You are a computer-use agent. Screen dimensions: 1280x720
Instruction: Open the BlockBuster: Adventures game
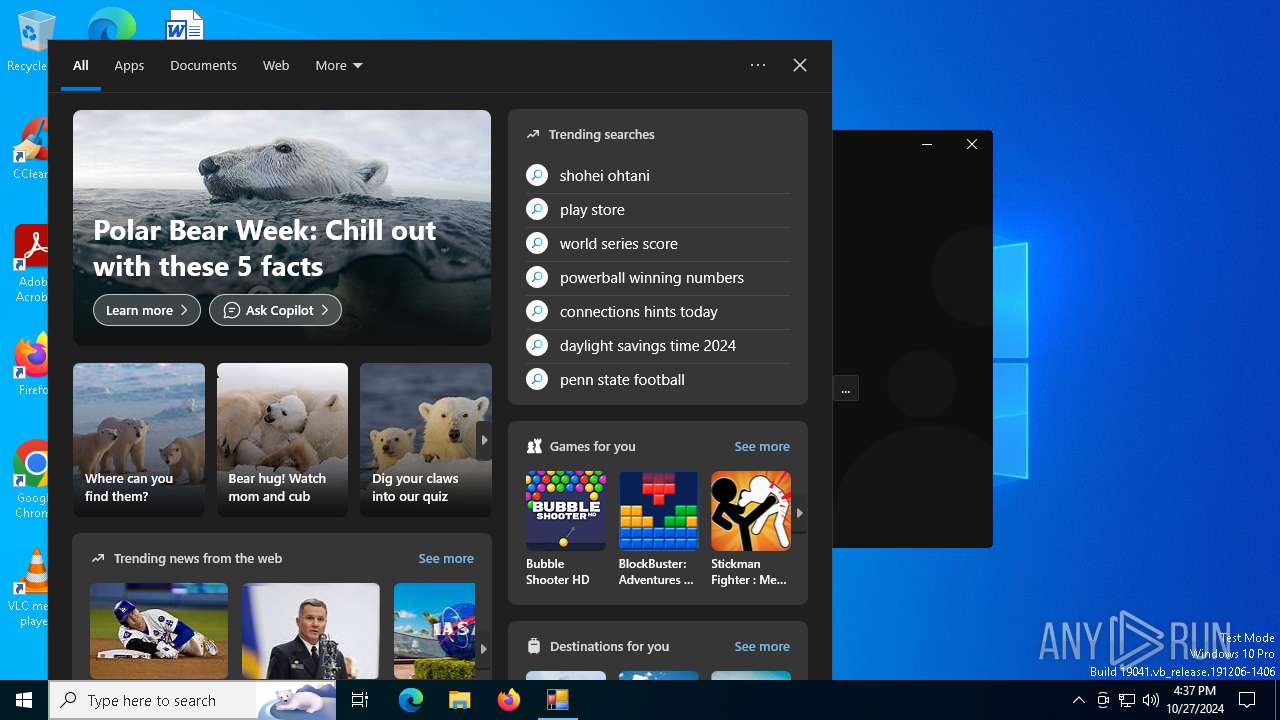[658, 529]
